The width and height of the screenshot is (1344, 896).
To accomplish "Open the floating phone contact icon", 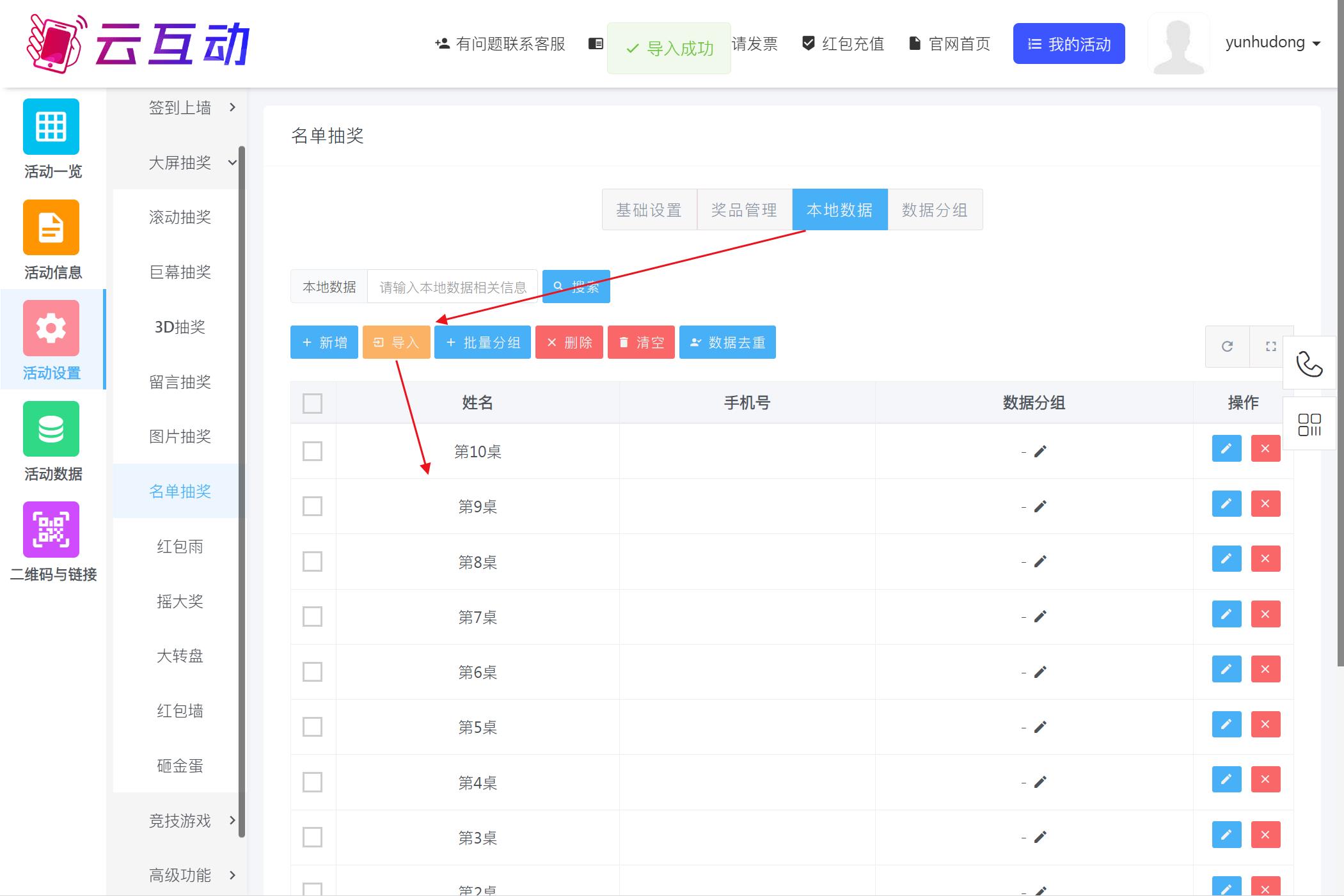I will click(1309, 365).
